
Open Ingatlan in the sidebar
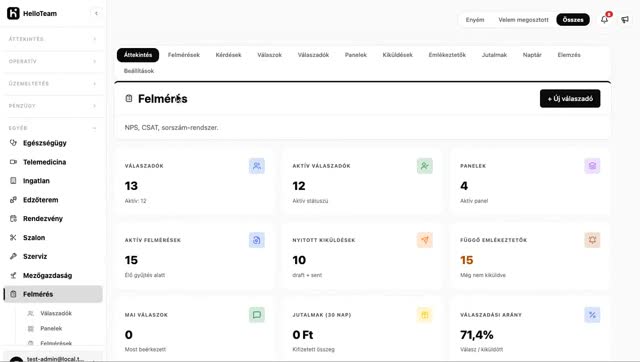[52, 180]
